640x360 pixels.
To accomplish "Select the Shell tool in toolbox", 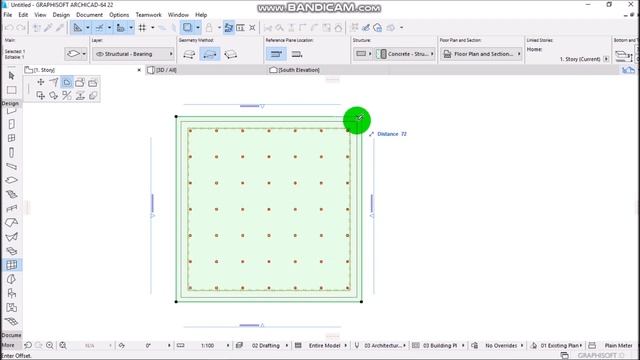I will tap(11, 237).
